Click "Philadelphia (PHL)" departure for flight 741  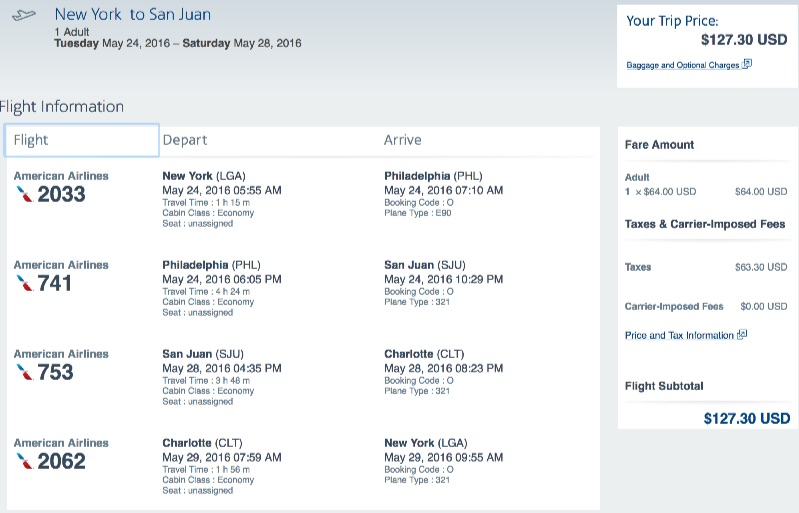click(211, 265)
